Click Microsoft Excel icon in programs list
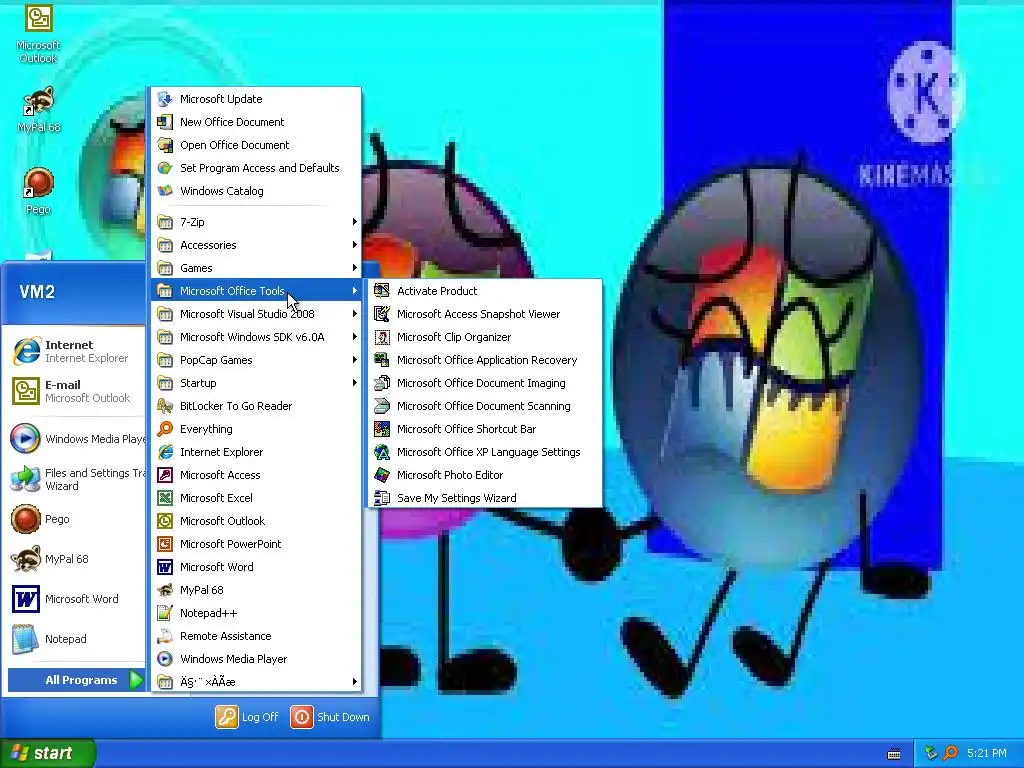Image resolution: width=1024 pixels, height=768 pixels. tap(165, 498)
